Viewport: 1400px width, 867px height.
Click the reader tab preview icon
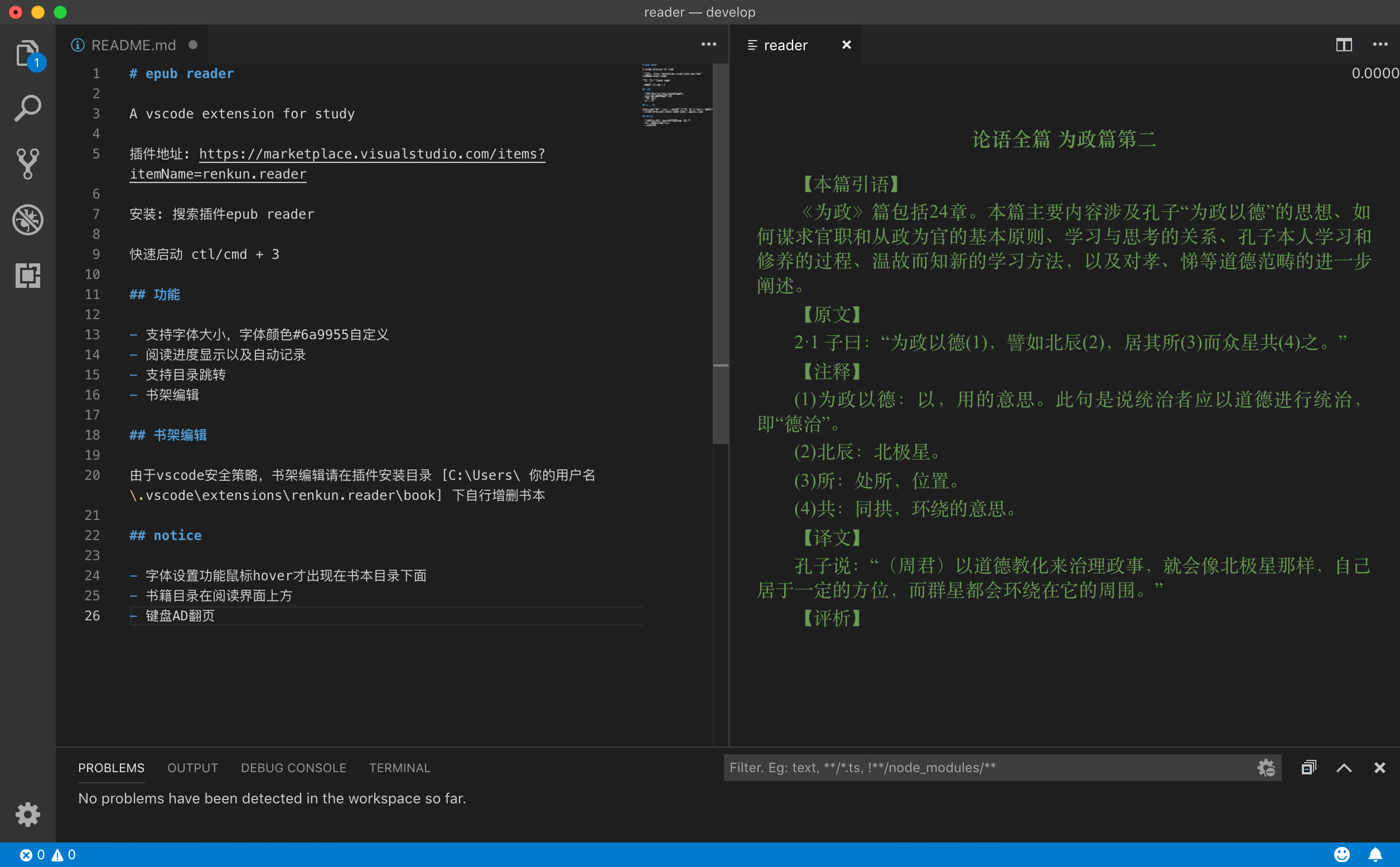coord(752,45)
